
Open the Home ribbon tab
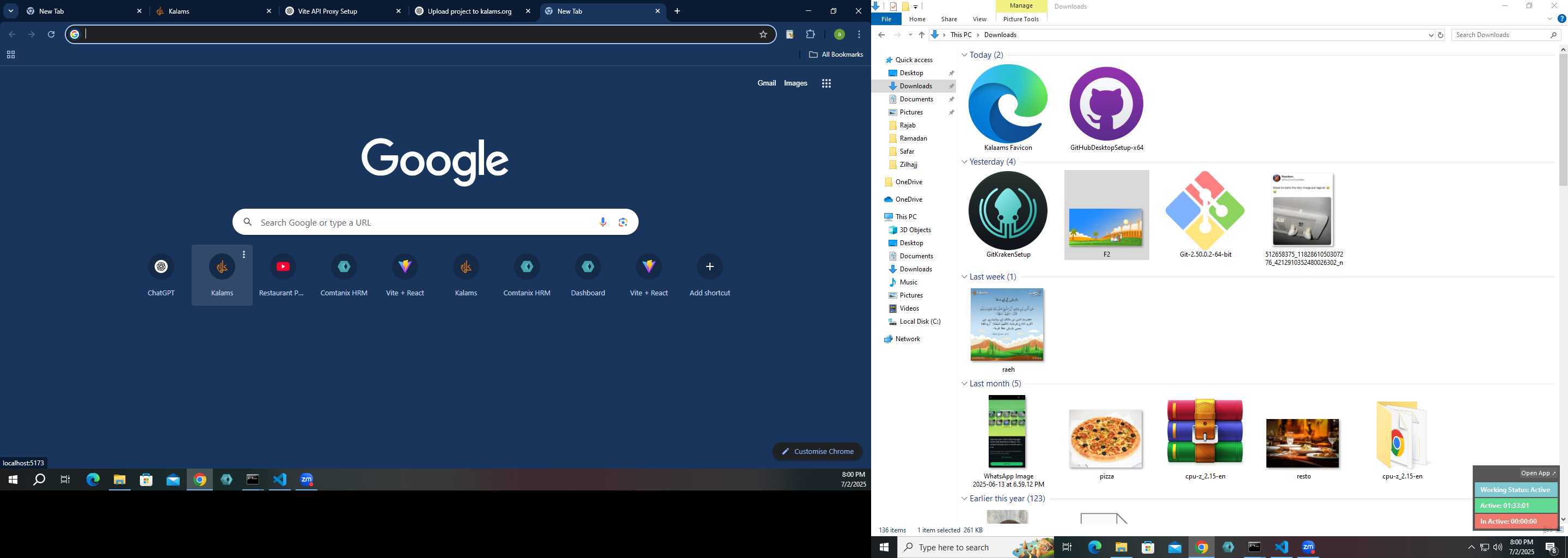click(917, 19)
